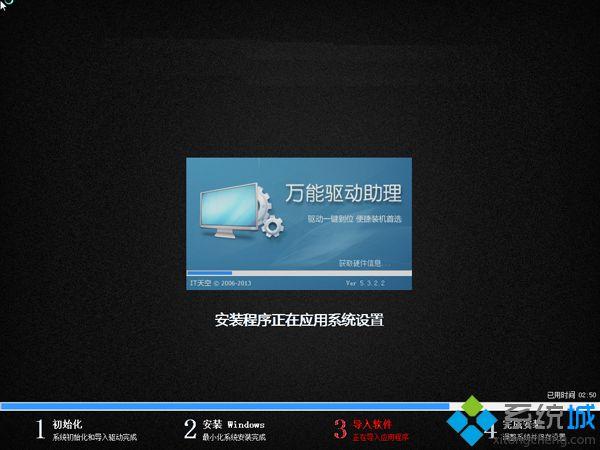Click the step number 1 marker
The image size is (600, 450).
[40, 429]
